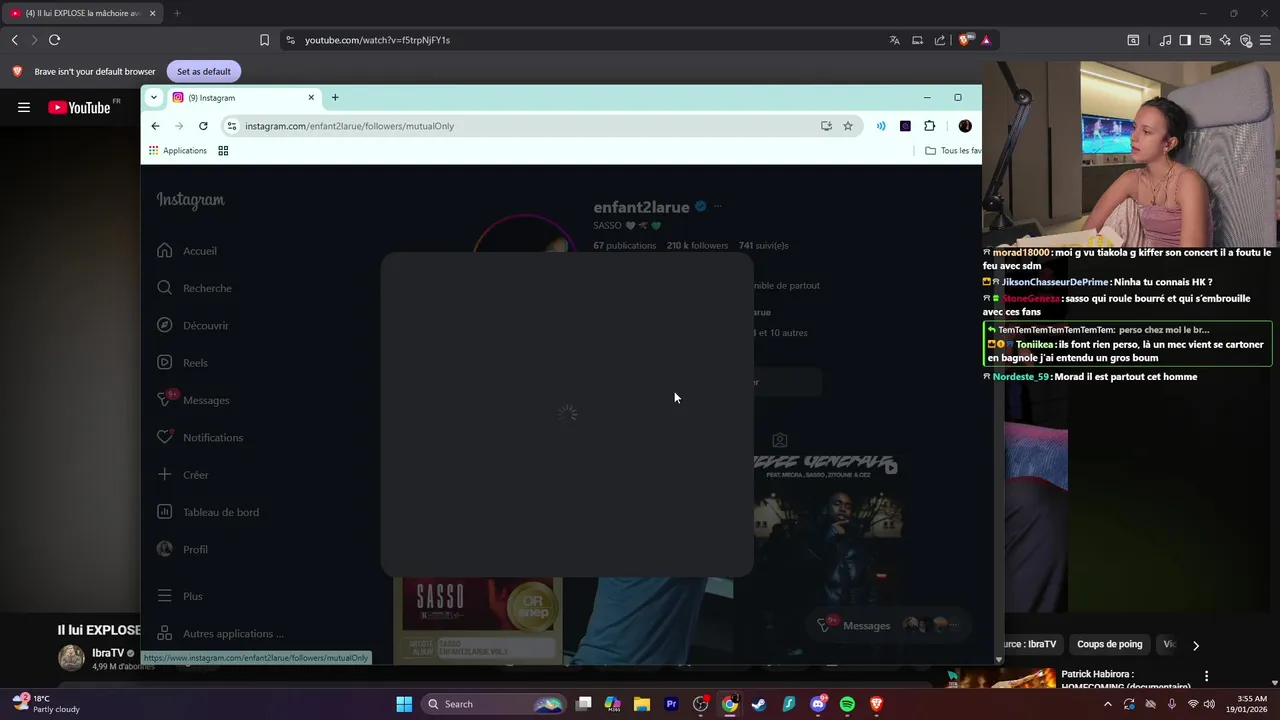Open new tab in inner Chrome window
This screenshot has width=1280, height=720.
(335, 97)
